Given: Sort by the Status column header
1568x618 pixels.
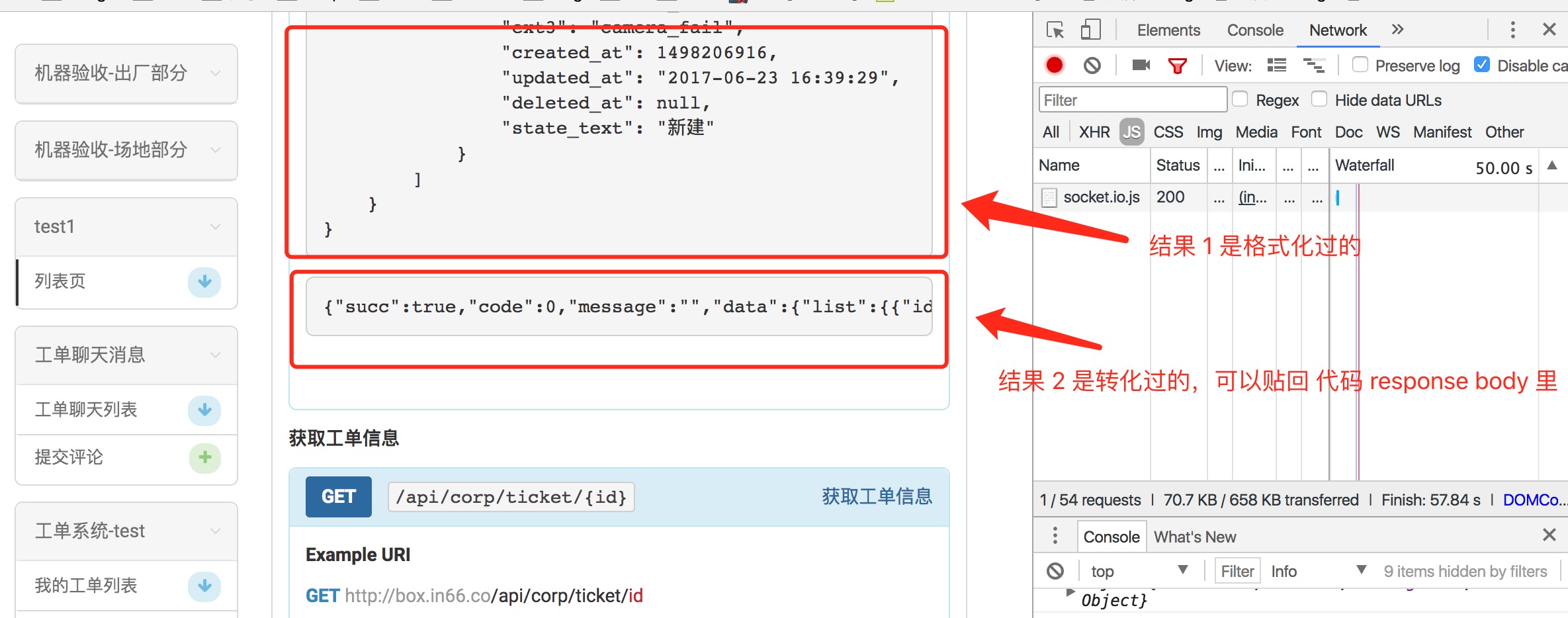Looking at the screenshot, I should tap(1178, 165).
